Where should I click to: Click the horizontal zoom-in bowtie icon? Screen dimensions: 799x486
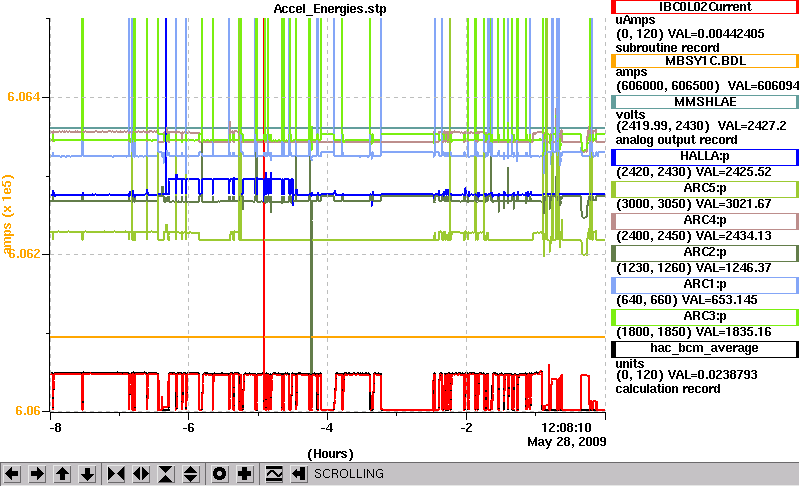pyautogui.click(x=116, y=474)
